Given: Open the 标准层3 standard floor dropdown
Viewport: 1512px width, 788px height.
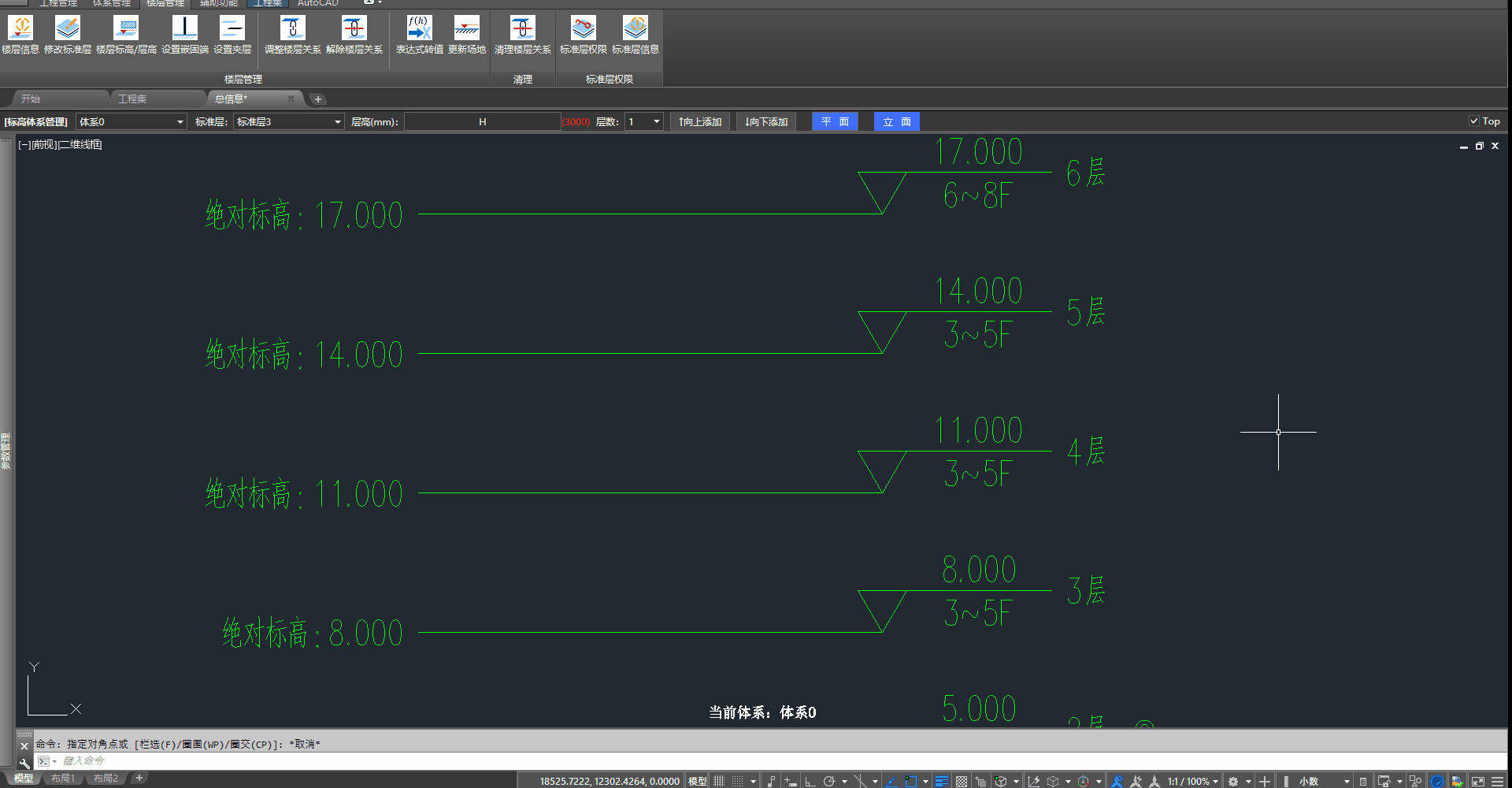Looking at the screenshot, I should [337, 122].
